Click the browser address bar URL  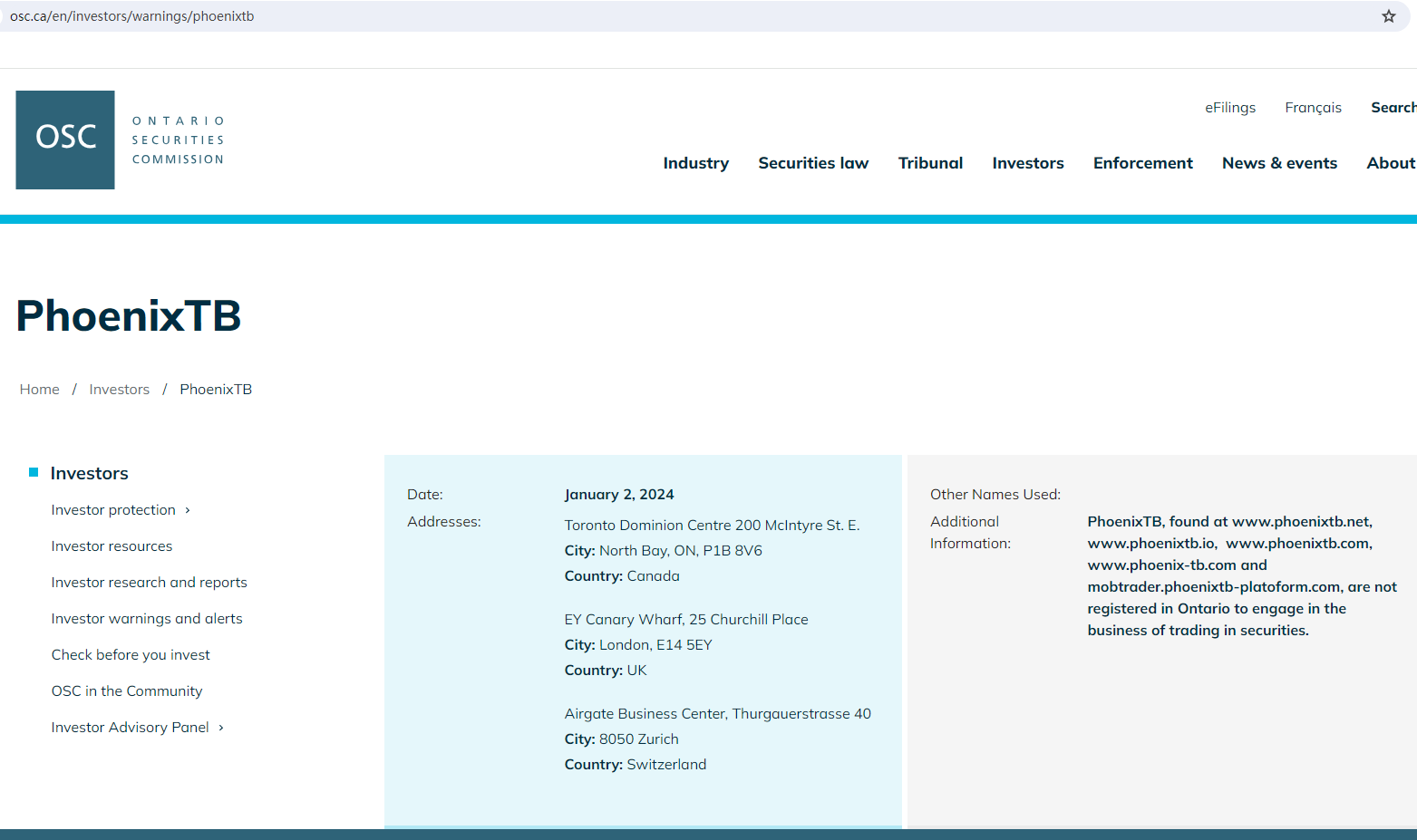click(131, 16)
